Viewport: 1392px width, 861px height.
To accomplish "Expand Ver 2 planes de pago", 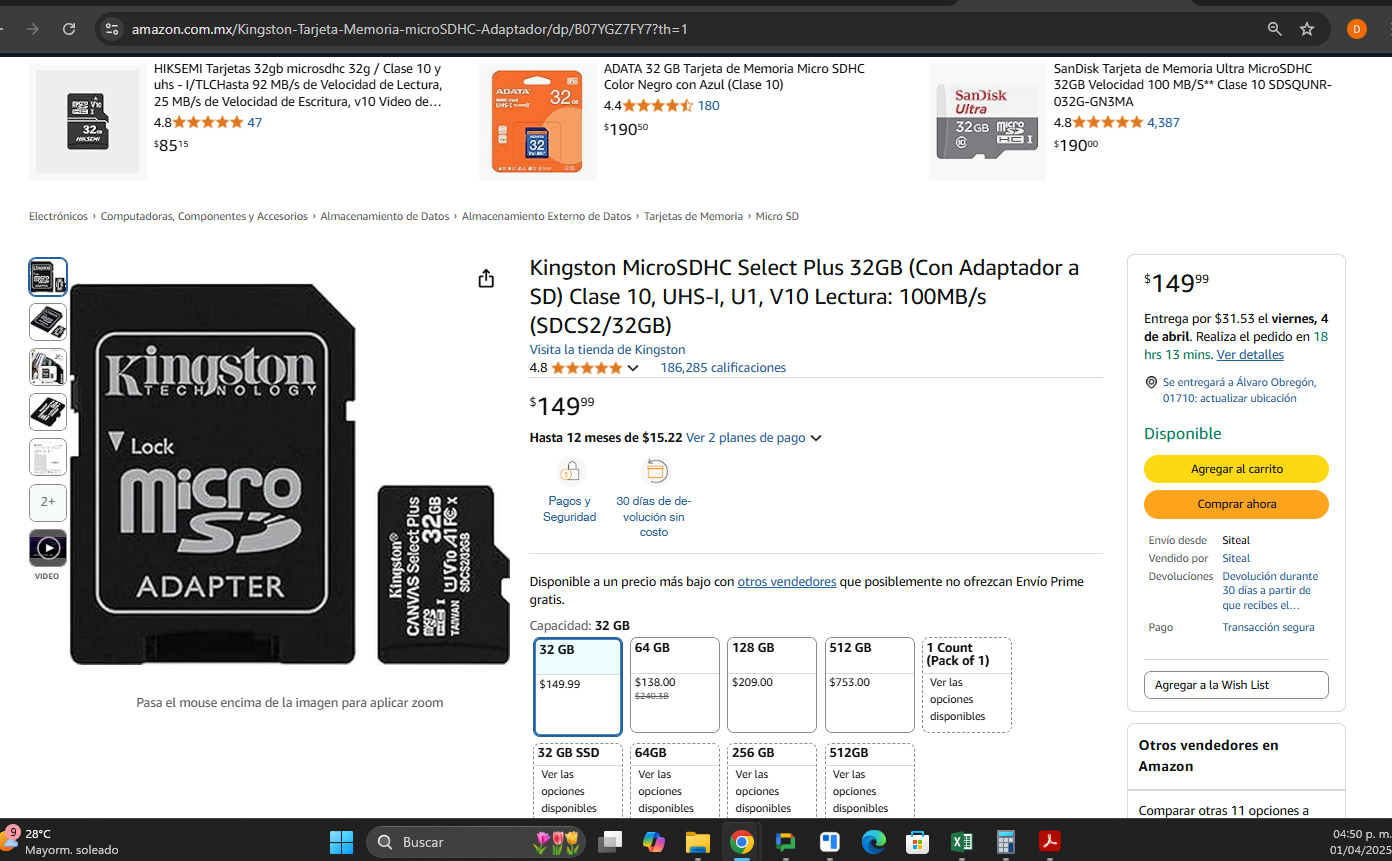I will coord(754,437).
